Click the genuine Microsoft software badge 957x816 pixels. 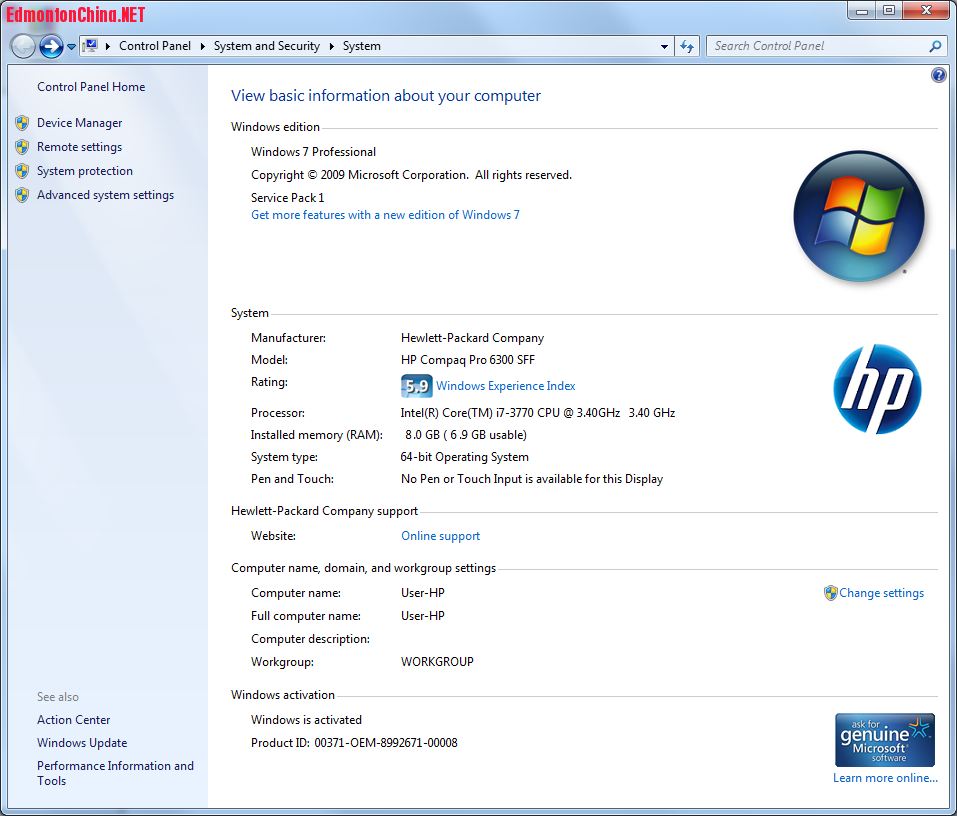[884, 740]
